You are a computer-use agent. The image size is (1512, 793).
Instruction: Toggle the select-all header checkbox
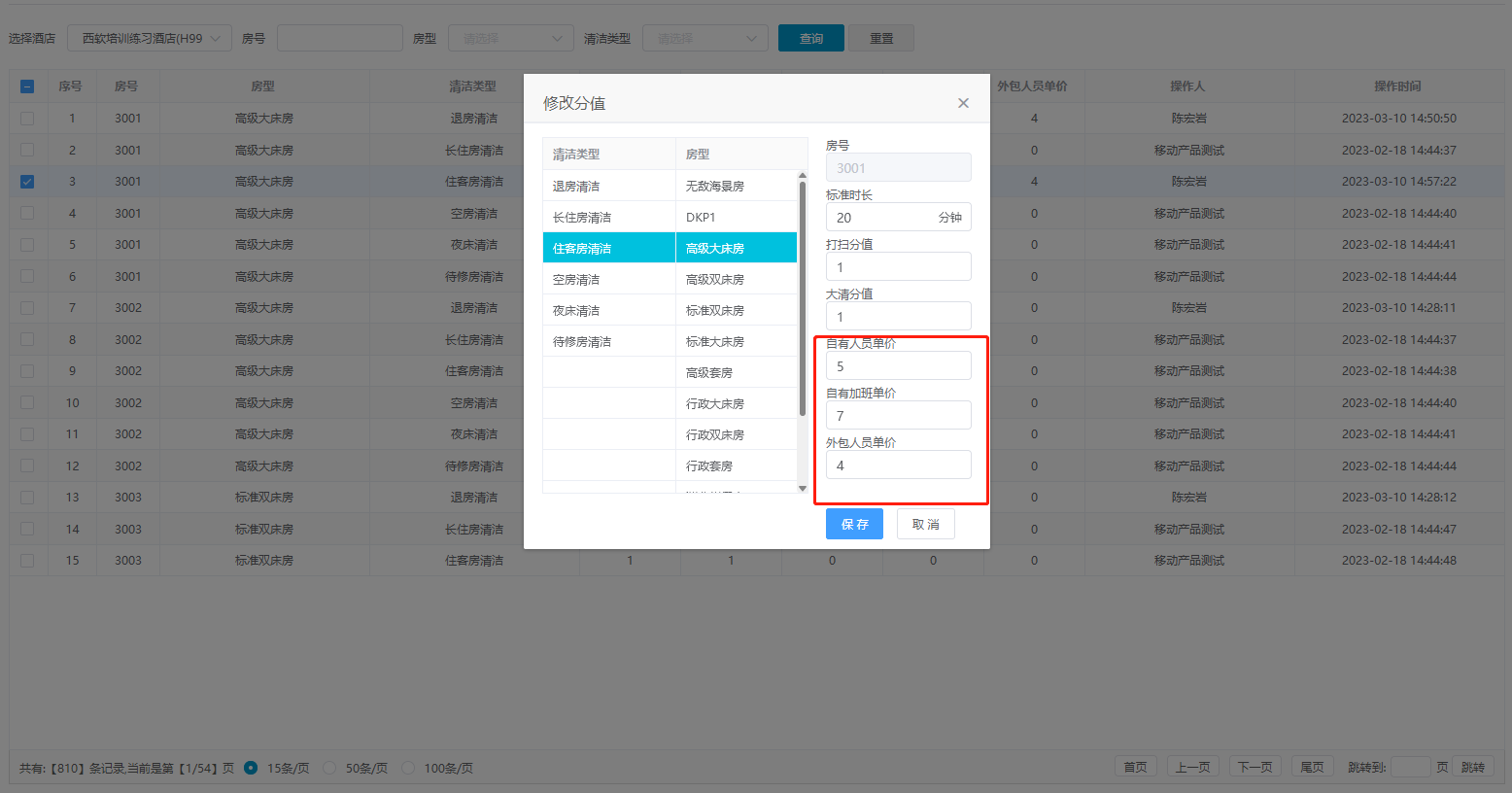(x=27, y=86)
